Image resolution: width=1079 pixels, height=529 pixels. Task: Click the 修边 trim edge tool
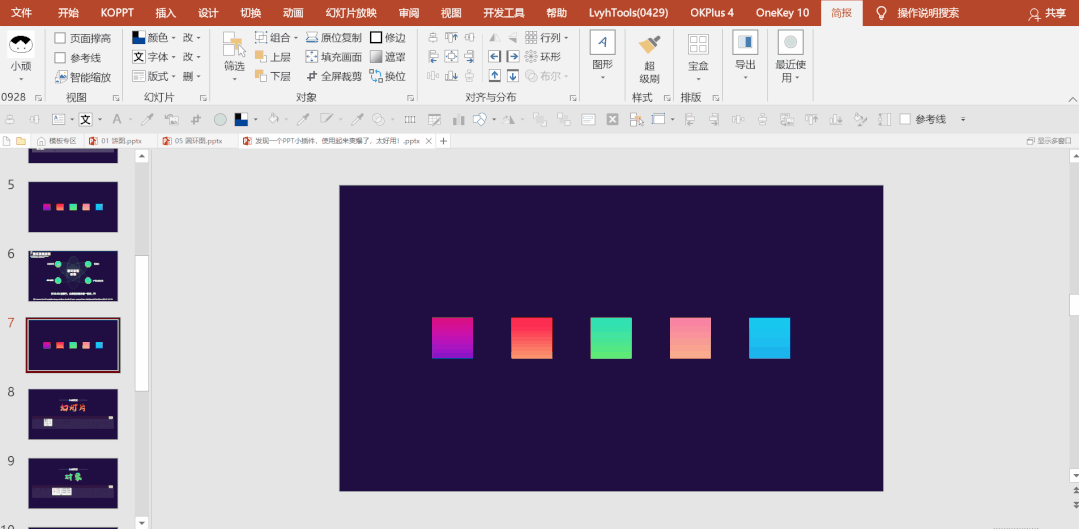pos(387,38)
